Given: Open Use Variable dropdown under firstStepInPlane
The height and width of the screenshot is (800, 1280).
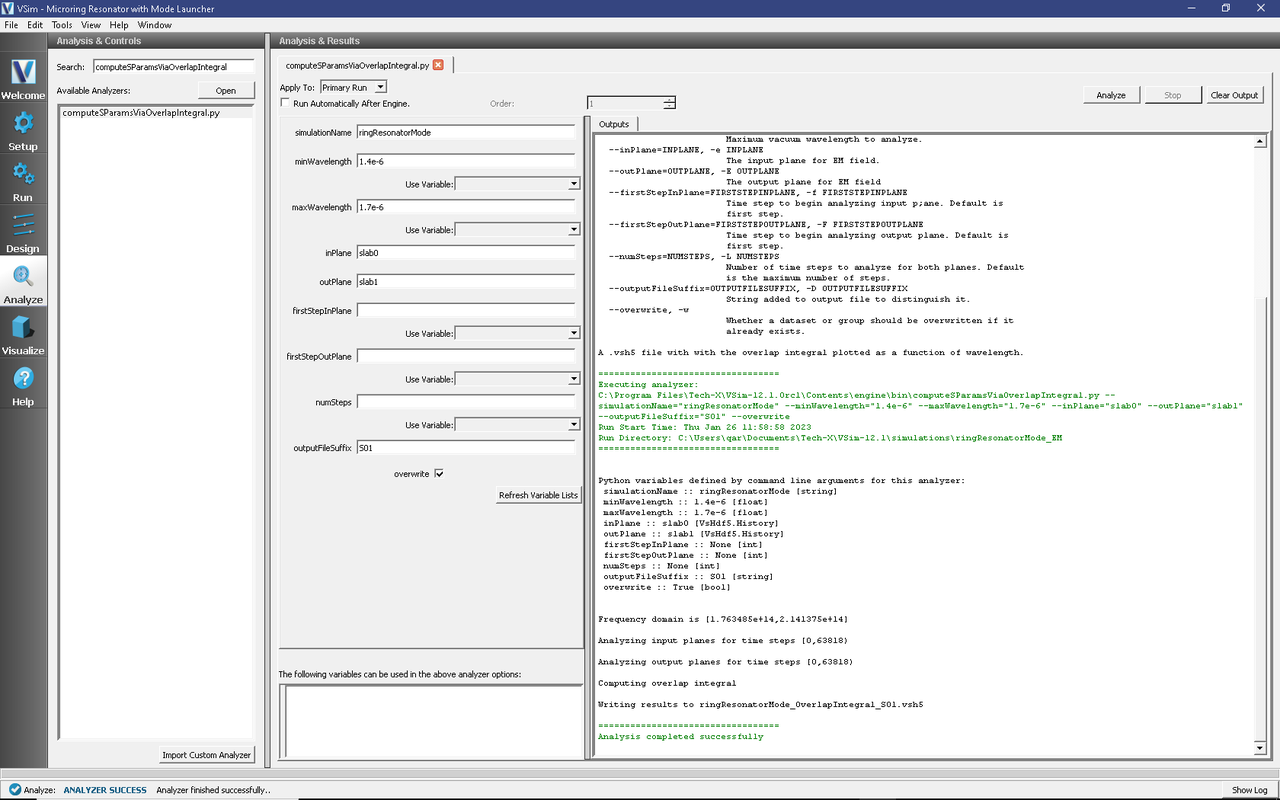Looking at the screenshot, I should coord(517,334).
